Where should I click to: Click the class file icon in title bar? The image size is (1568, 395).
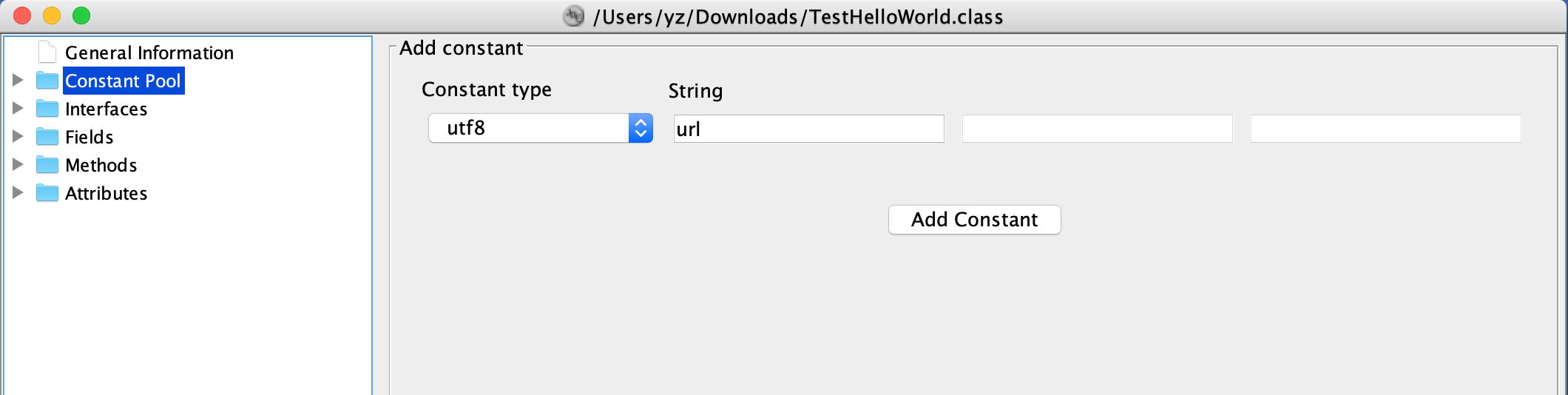pyautogui.click(x=574, y=16)
